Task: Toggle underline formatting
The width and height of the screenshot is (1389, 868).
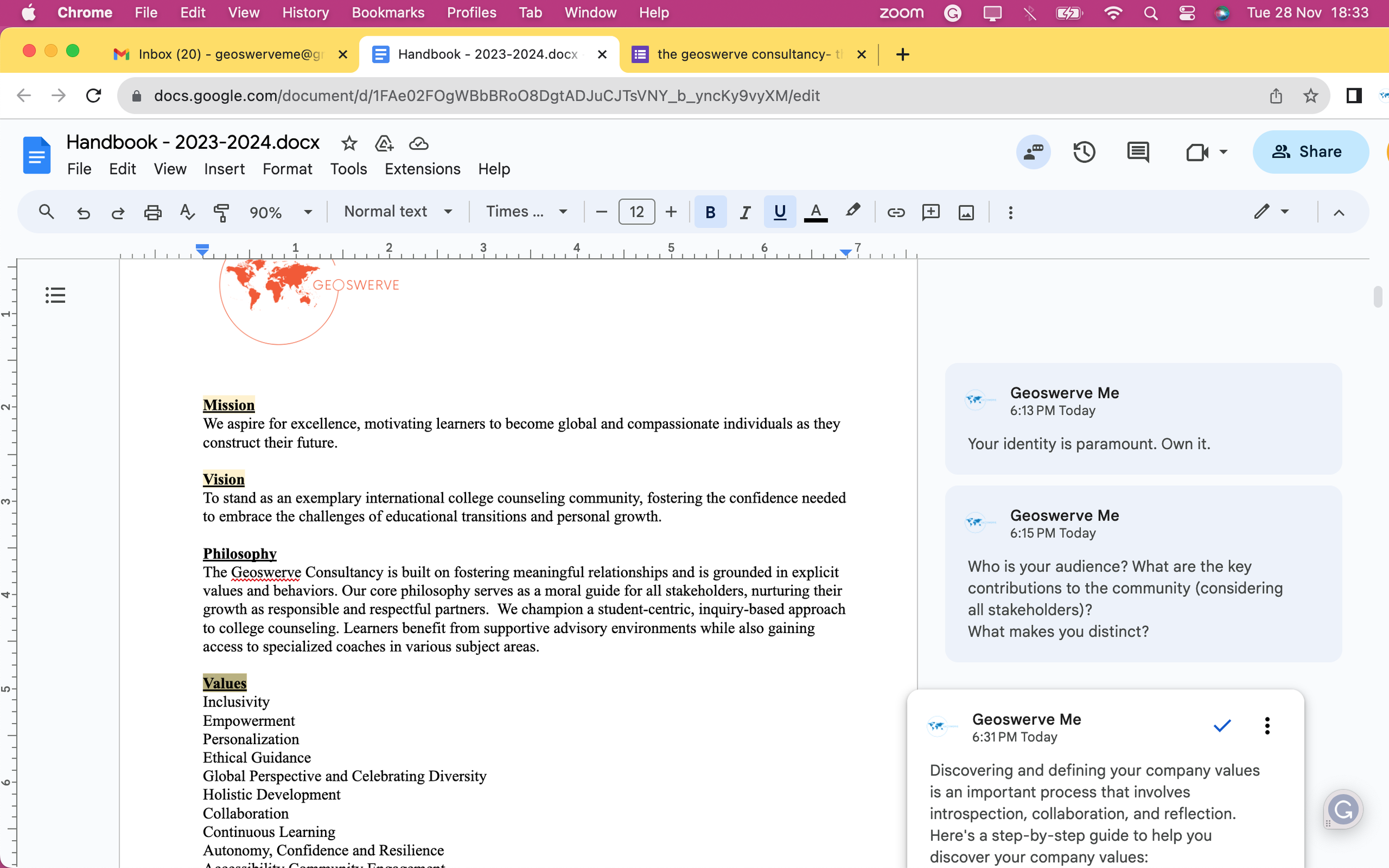Action: pyautogui.click(x=779, y=212)
